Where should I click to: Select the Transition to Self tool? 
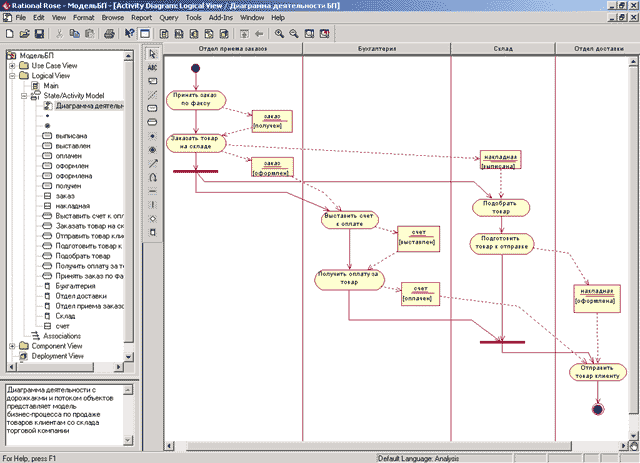(152, 178)
